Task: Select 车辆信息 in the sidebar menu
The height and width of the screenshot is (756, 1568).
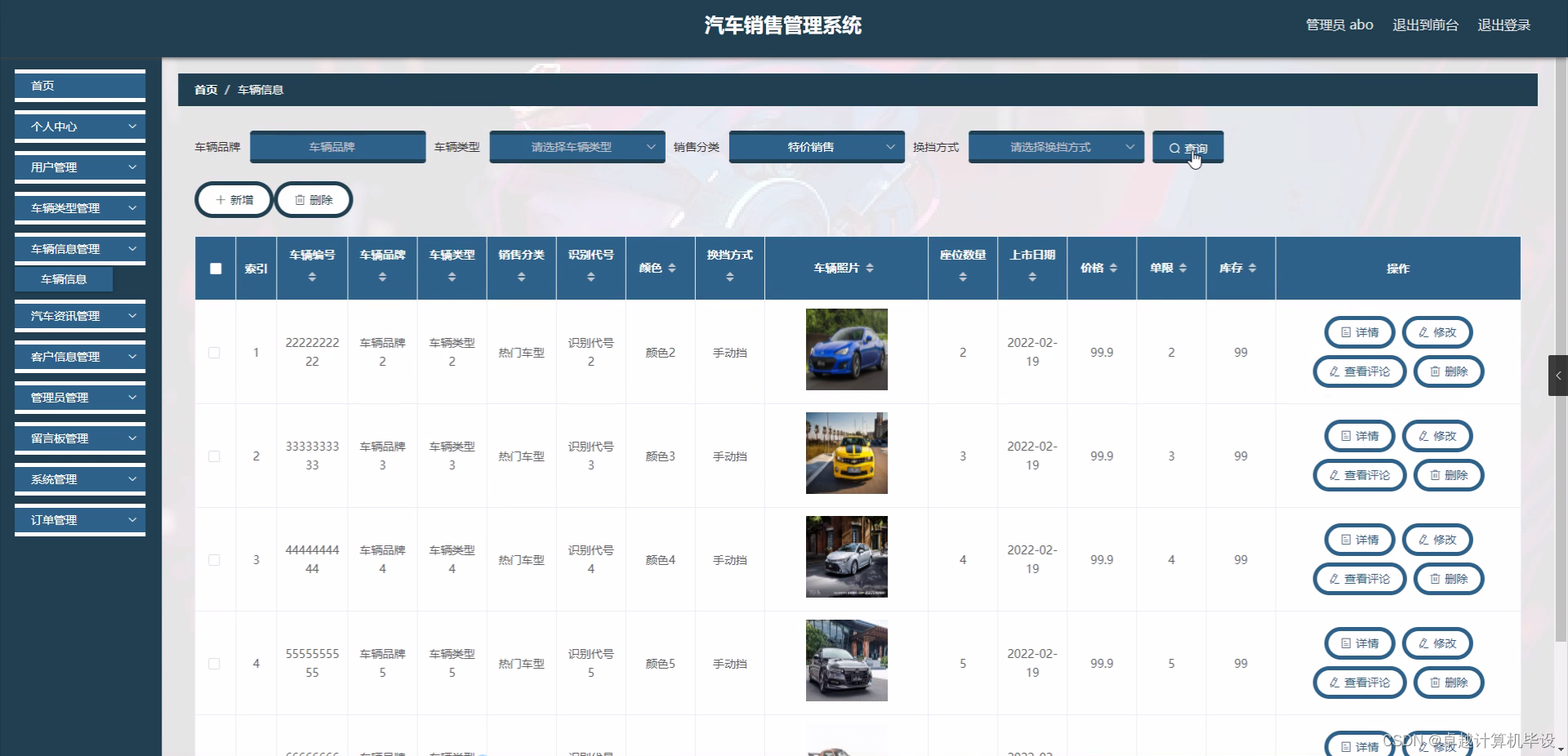Action: click(63, 278)
